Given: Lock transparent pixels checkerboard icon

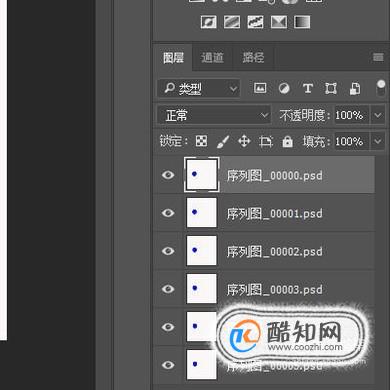Looking at the screenshot, I should tap(201, 141).
